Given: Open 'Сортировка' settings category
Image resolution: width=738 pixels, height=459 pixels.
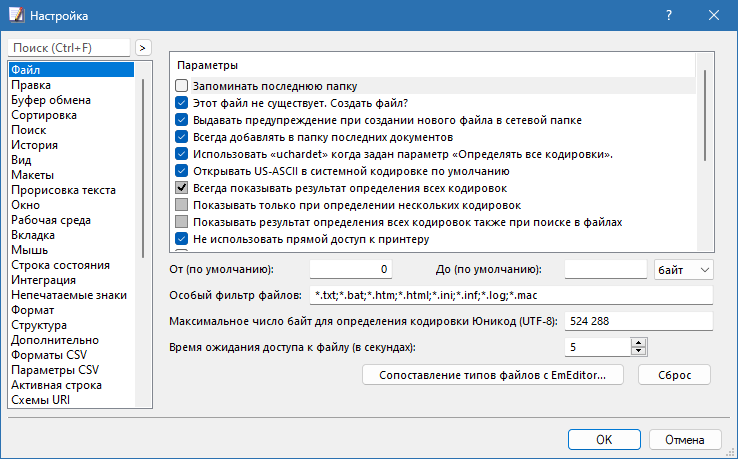Looking at the screenshot, I should (72, 115).
